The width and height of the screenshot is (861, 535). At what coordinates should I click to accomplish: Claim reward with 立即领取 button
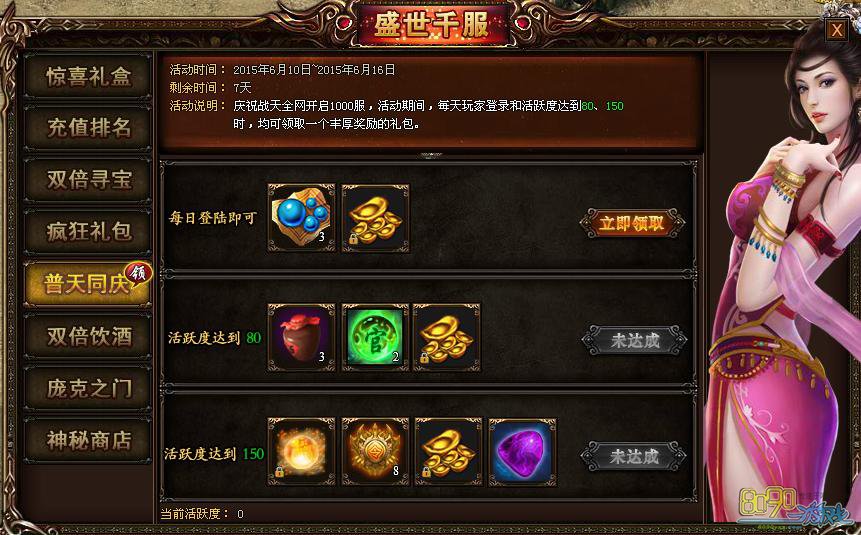[x=632, y=223]
